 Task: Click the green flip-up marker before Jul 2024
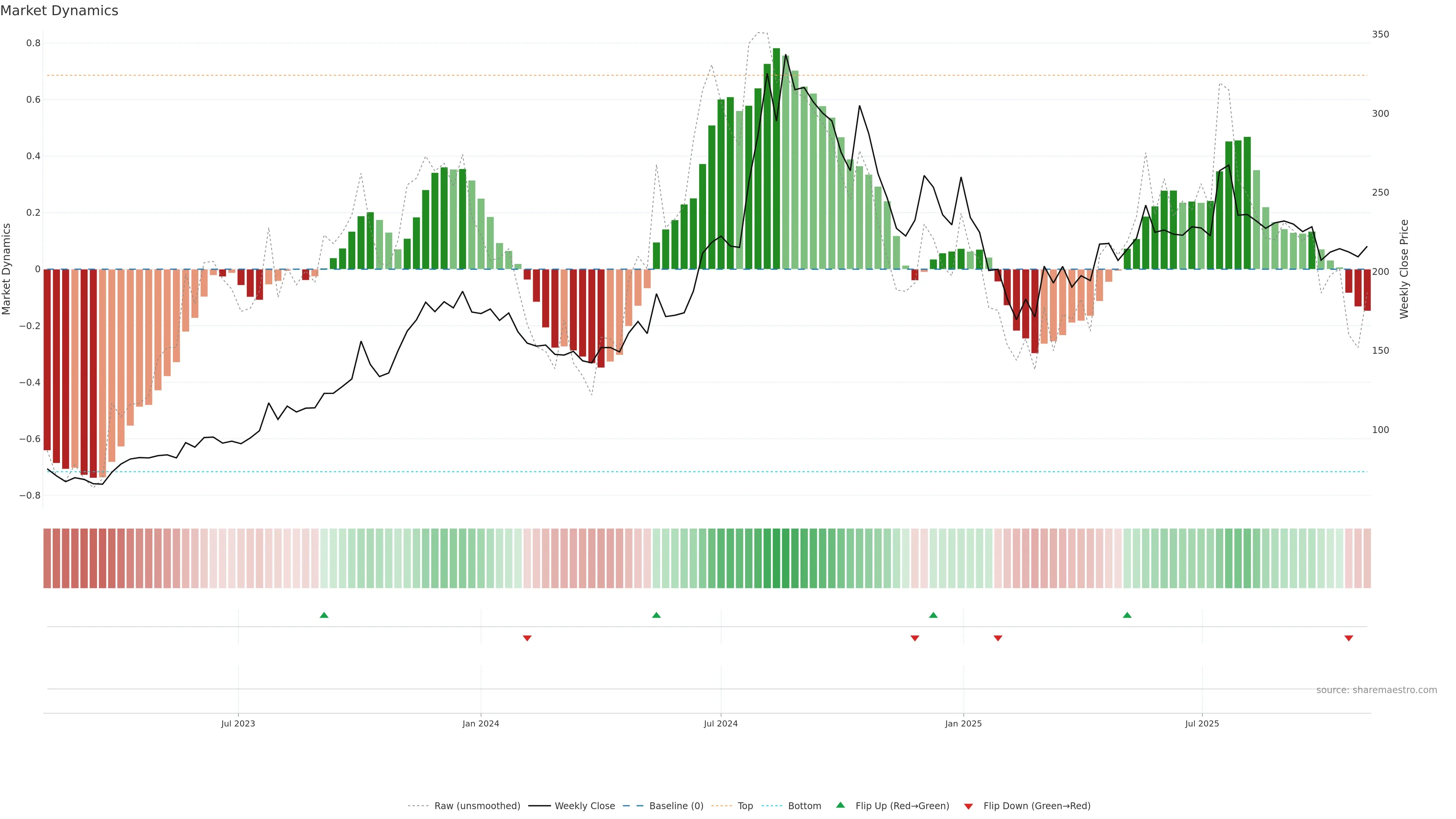(x=656, y=615)
